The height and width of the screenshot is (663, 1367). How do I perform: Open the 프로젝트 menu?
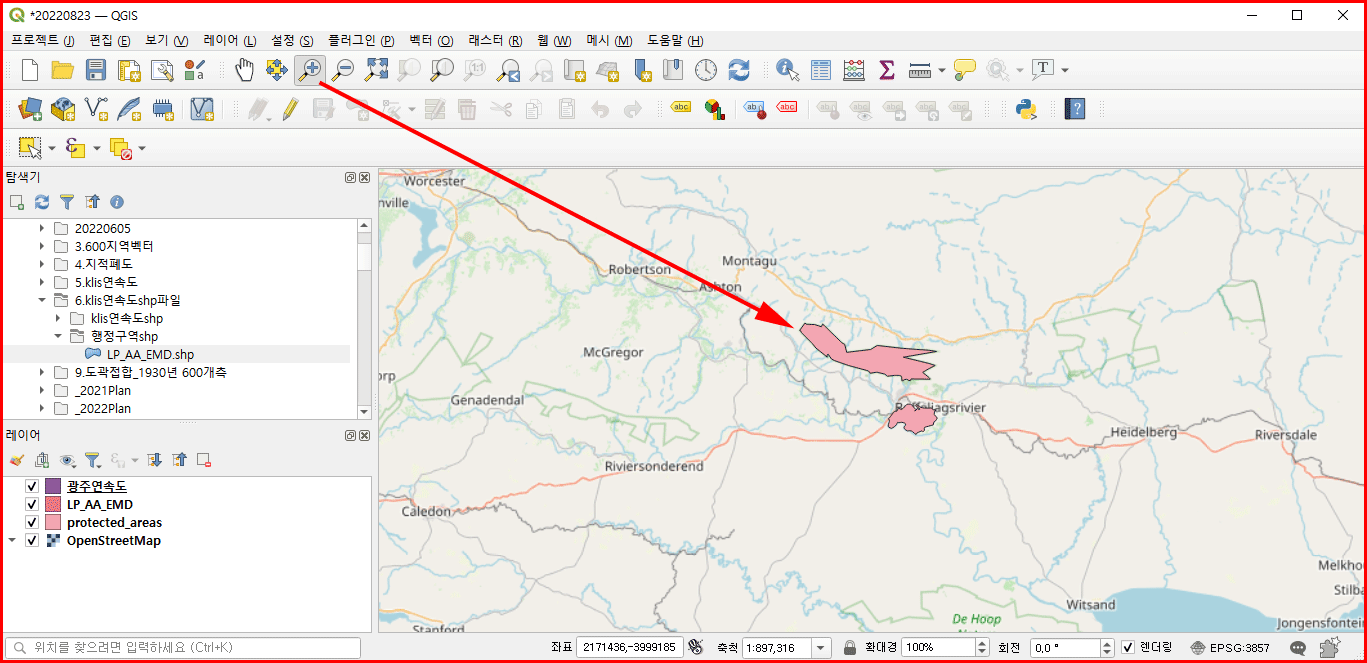(x=43, y=41)
